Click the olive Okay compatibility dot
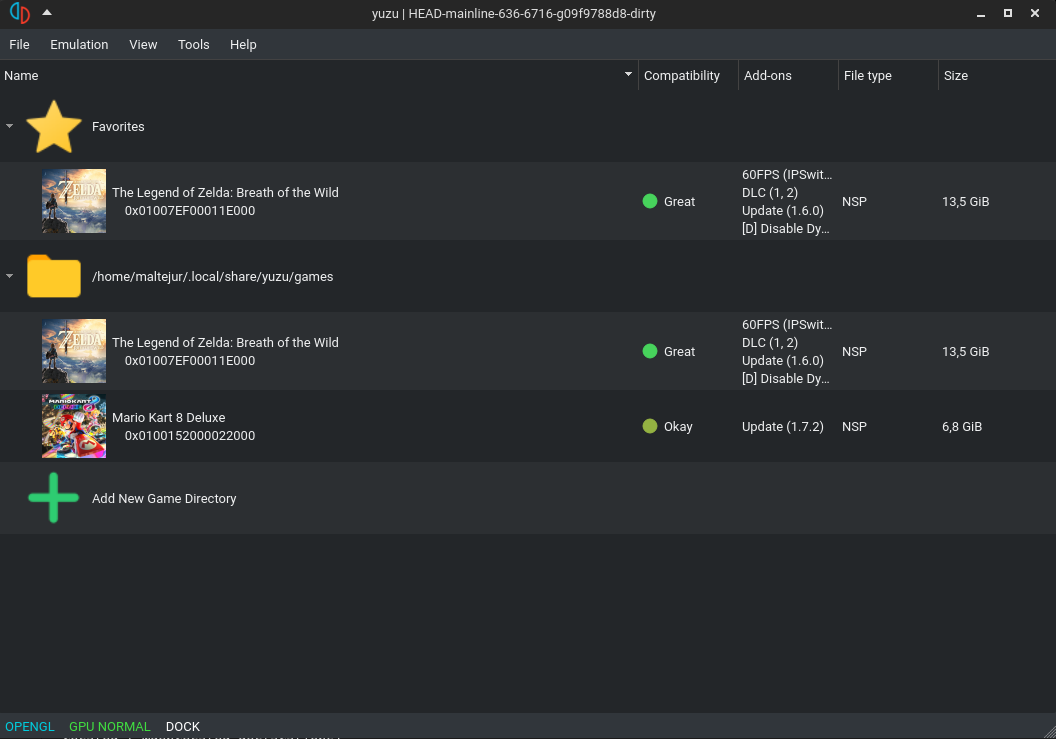 650,426
